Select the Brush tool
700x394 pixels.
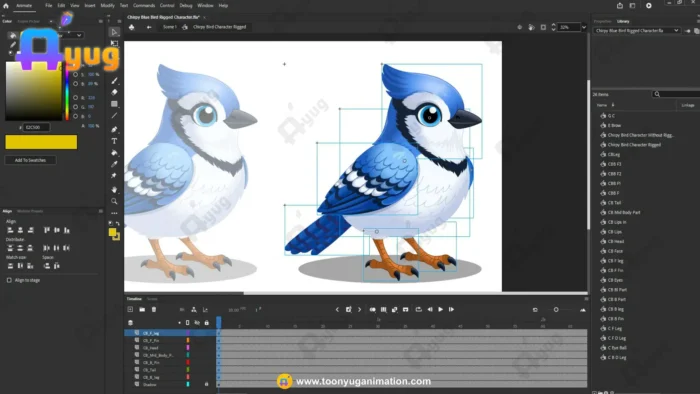[114, 81]
